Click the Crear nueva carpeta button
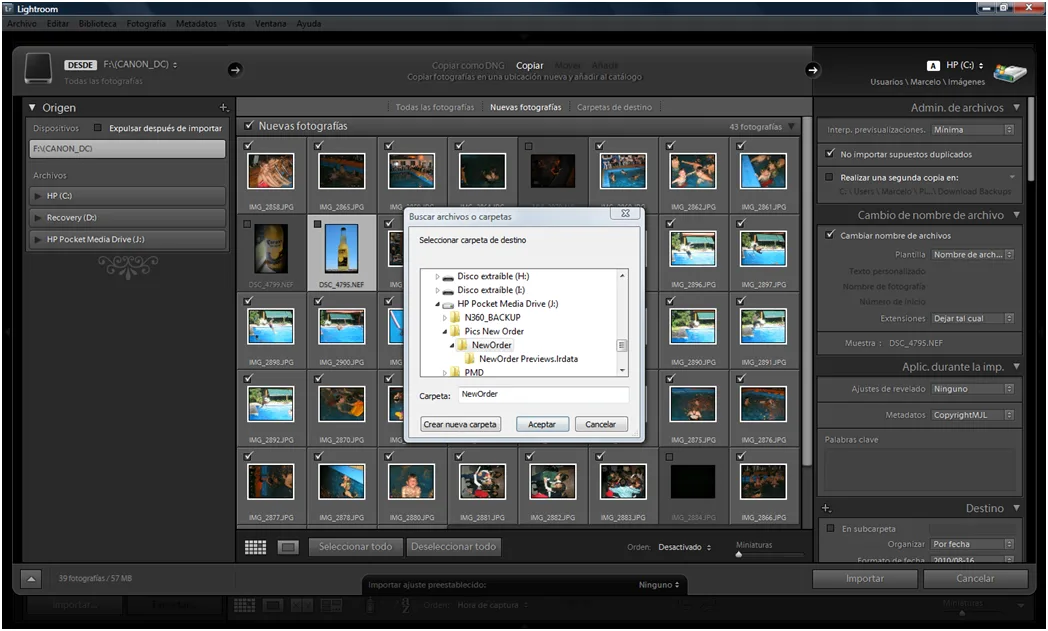1048x631 pixels. [459, 423]
